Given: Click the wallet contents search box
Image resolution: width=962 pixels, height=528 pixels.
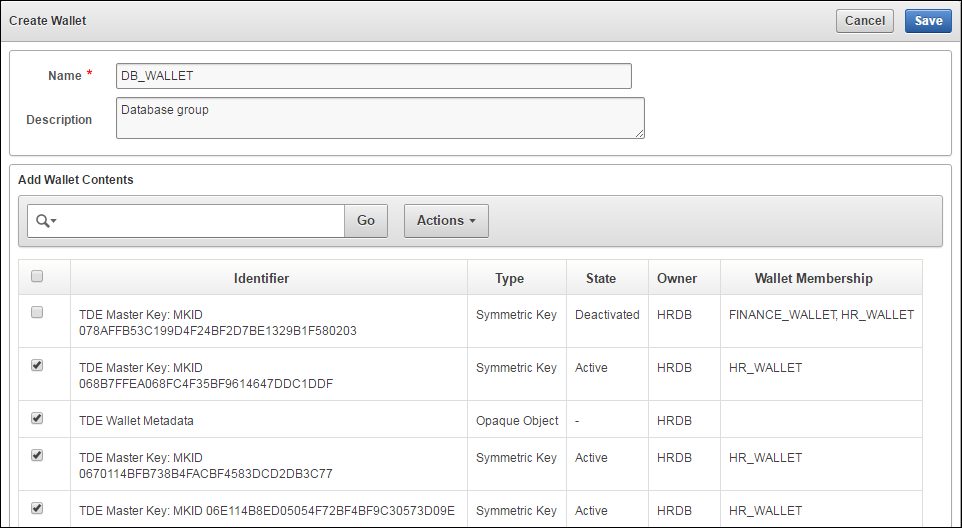Looking at the screenshot, I should tap(202, 221).
